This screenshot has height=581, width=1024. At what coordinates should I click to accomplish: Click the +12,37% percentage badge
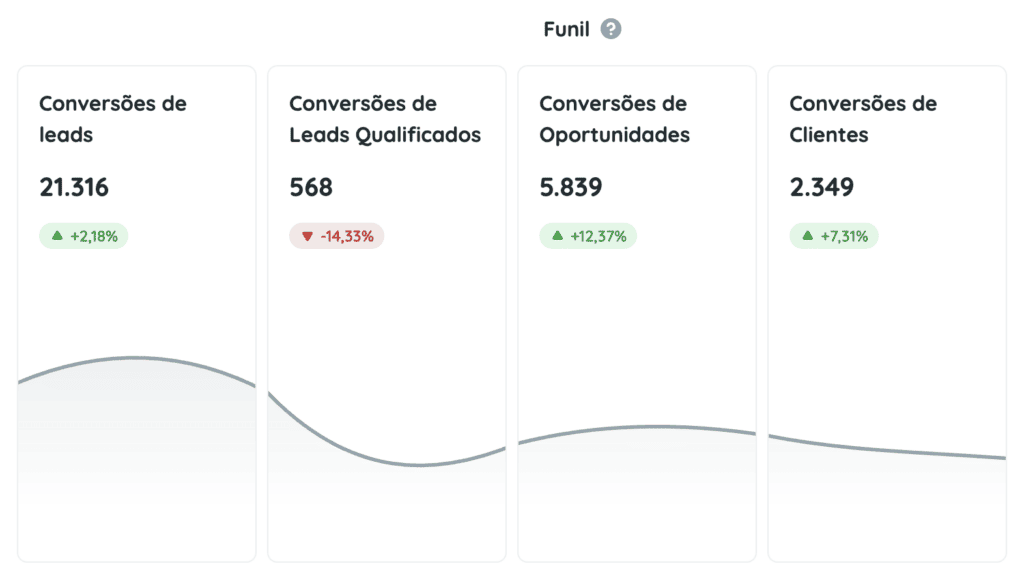point(588,236)
